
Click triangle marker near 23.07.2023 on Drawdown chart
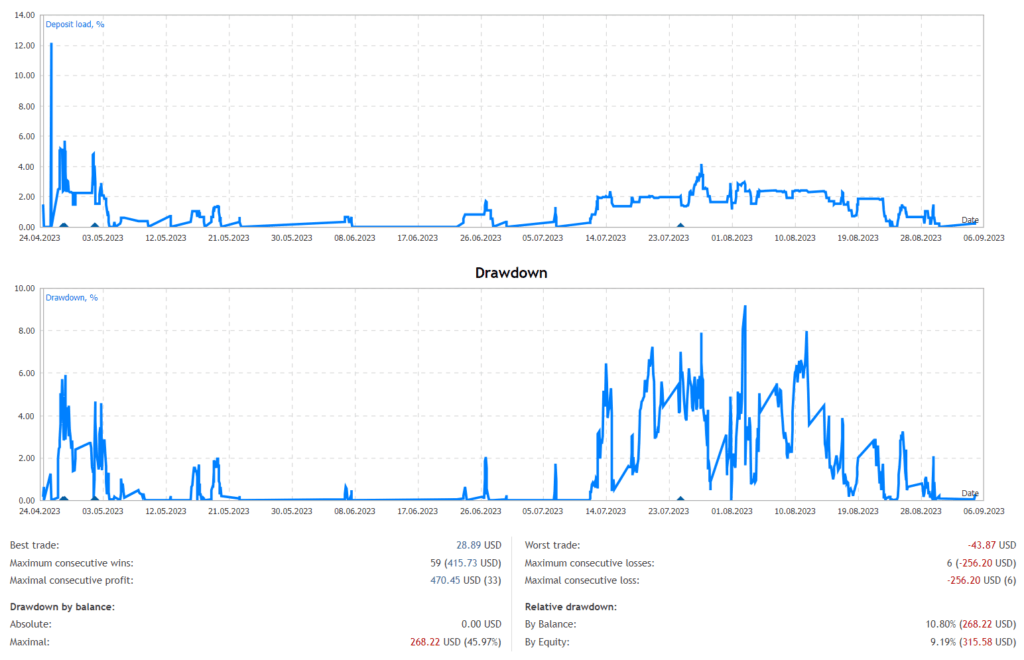click(680, 497)
